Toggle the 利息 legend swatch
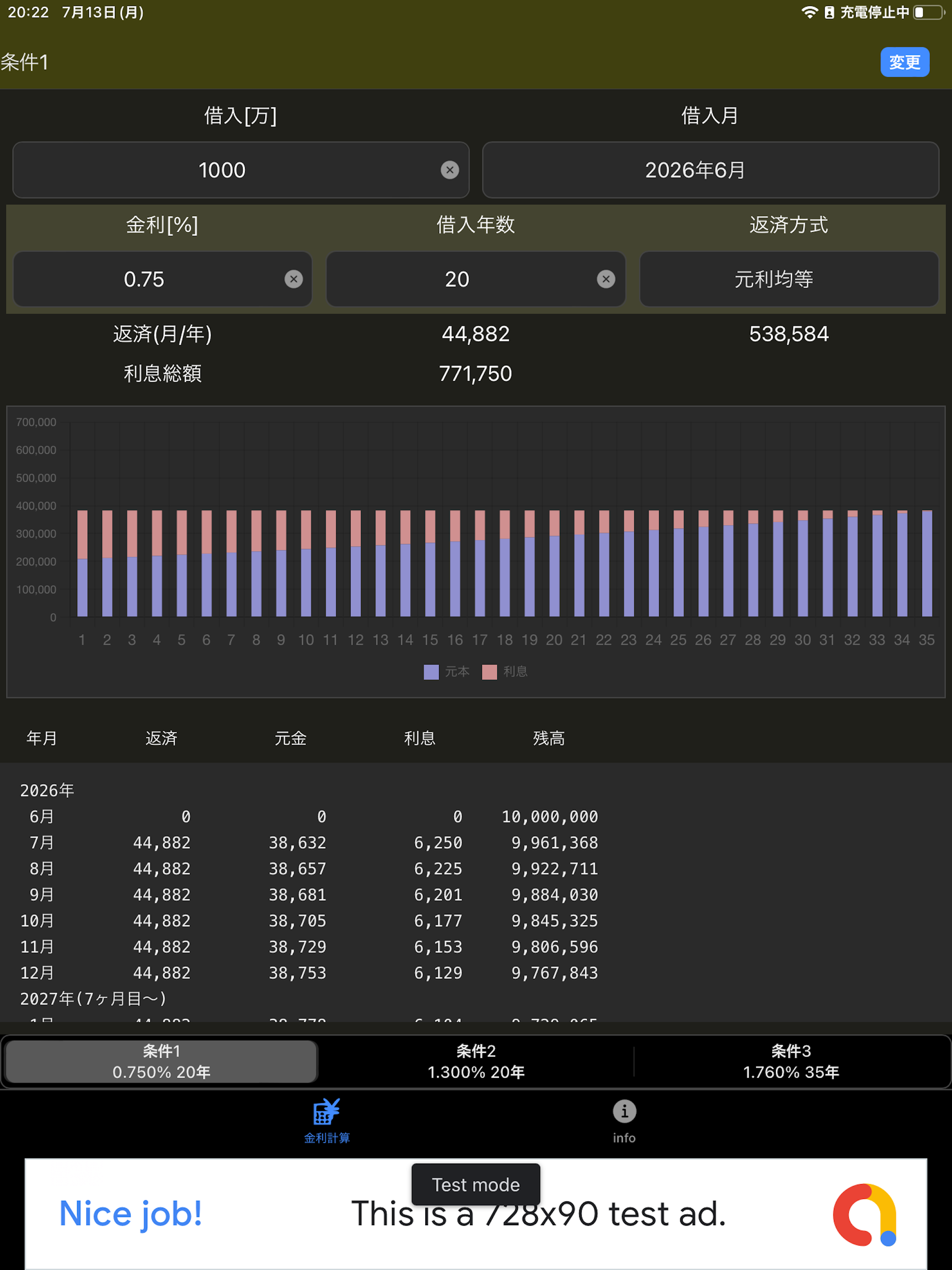952x1270 pixels. click(489, 672)
